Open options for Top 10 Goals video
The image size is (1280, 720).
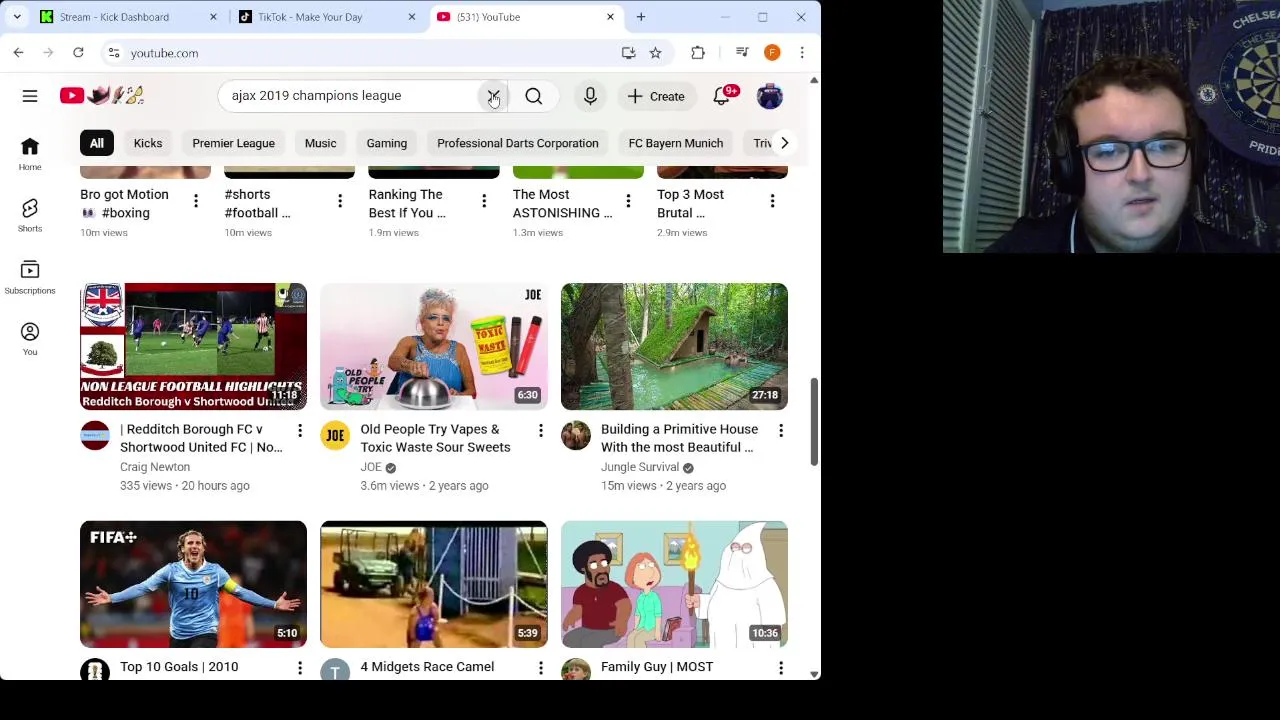[300, 667]
